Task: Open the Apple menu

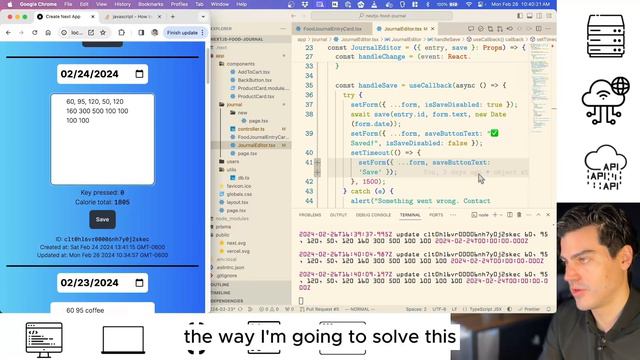Action: 10,4
